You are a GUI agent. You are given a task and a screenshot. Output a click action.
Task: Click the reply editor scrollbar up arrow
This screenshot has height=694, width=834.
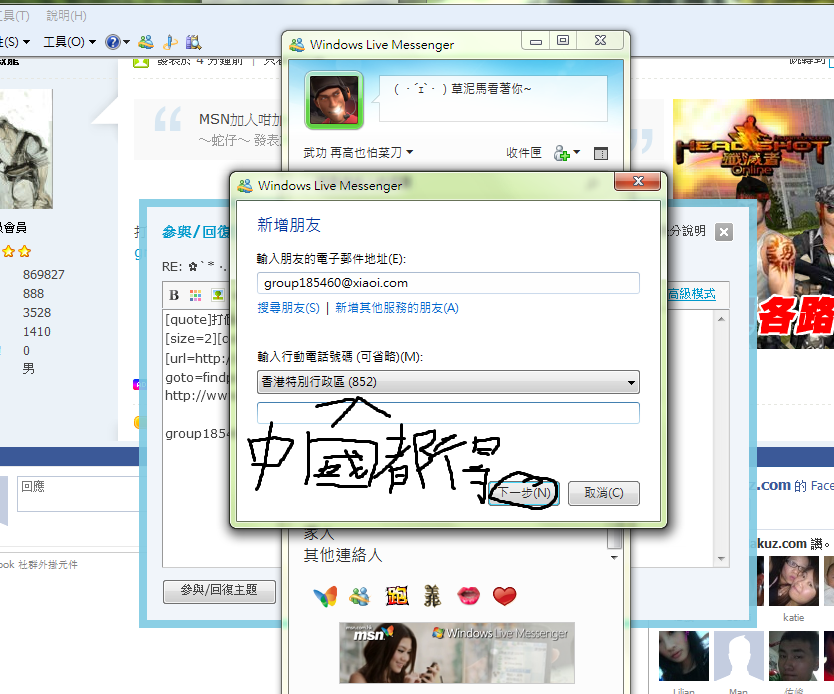pyautogui.click(x=721, y=319)
